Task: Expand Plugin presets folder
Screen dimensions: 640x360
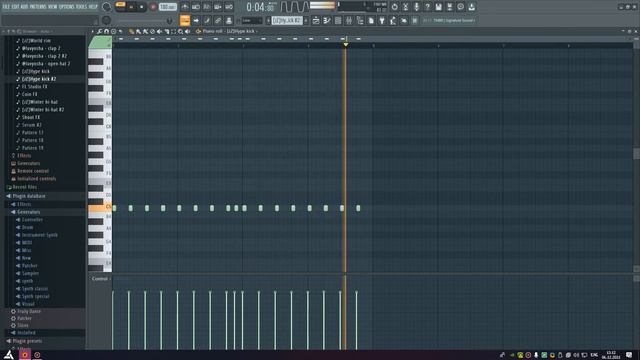Action: coord(27,341)
